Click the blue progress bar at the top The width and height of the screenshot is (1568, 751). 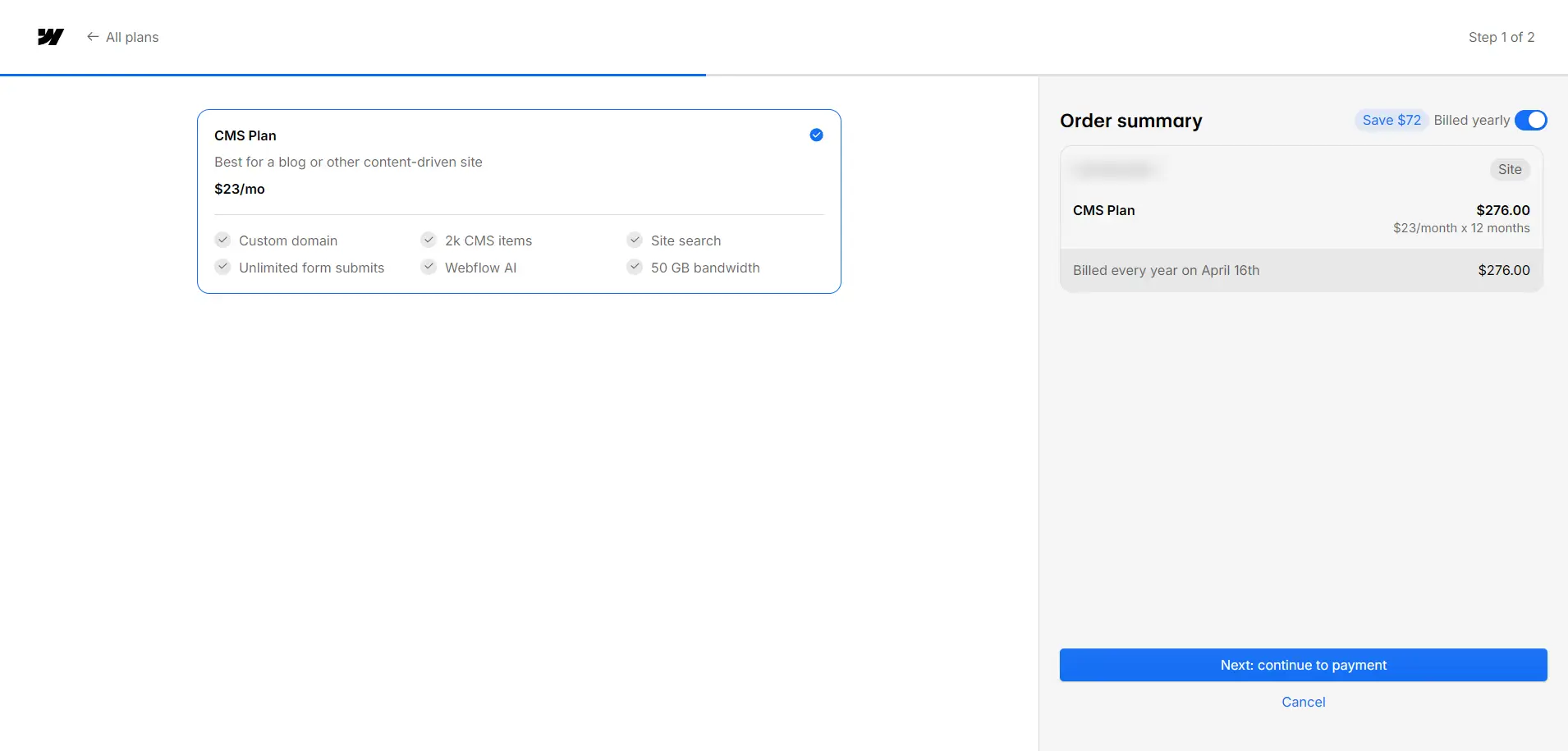click(353, 74)
